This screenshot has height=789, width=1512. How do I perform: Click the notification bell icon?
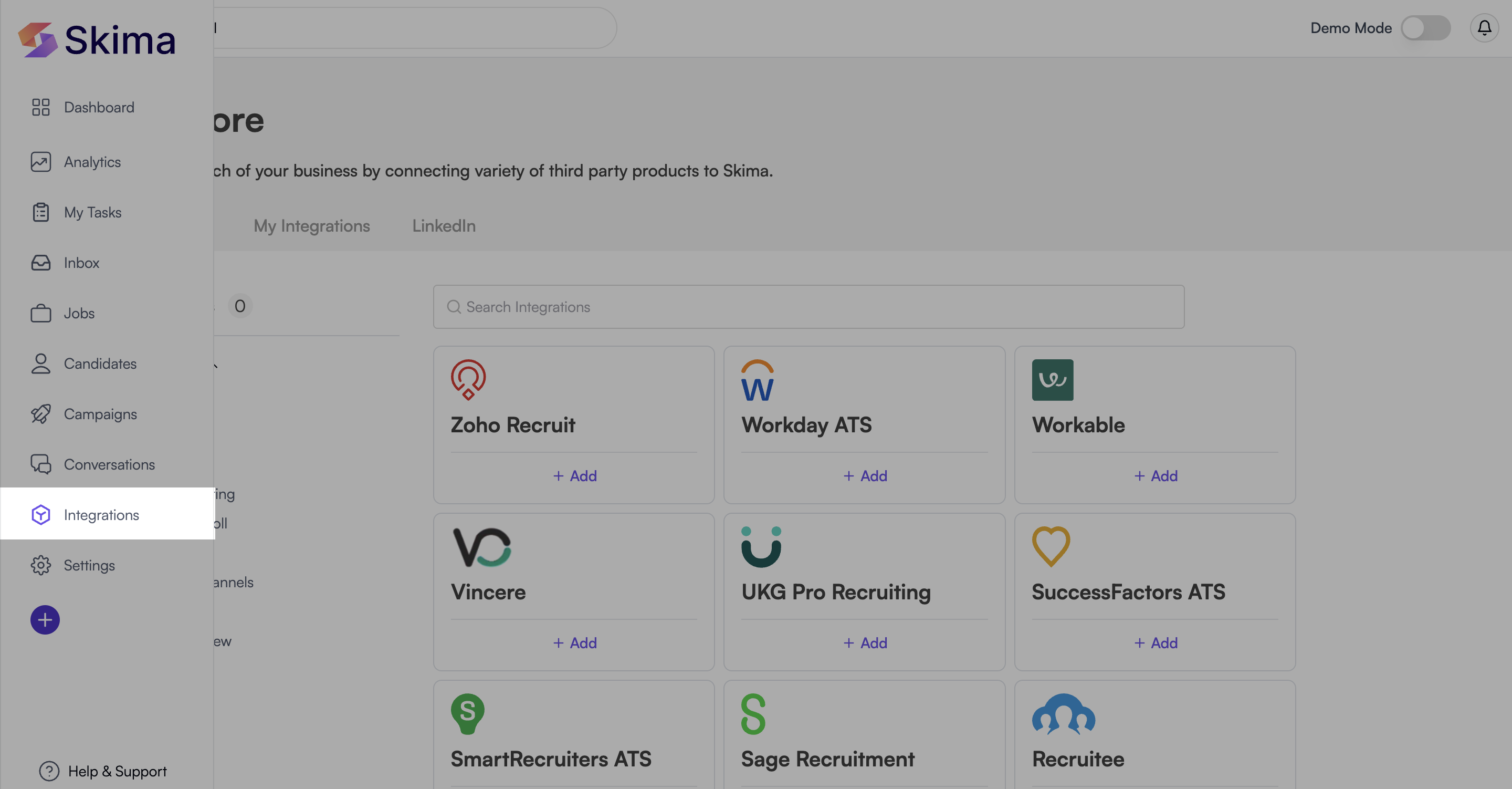point(1484,28)
